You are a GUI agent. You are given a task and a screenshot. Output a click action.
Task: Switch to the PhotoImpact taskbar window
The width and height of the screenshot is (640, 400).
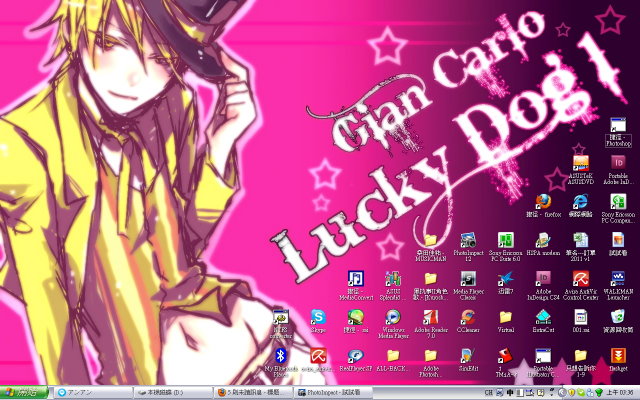click(x=334, y=393)
